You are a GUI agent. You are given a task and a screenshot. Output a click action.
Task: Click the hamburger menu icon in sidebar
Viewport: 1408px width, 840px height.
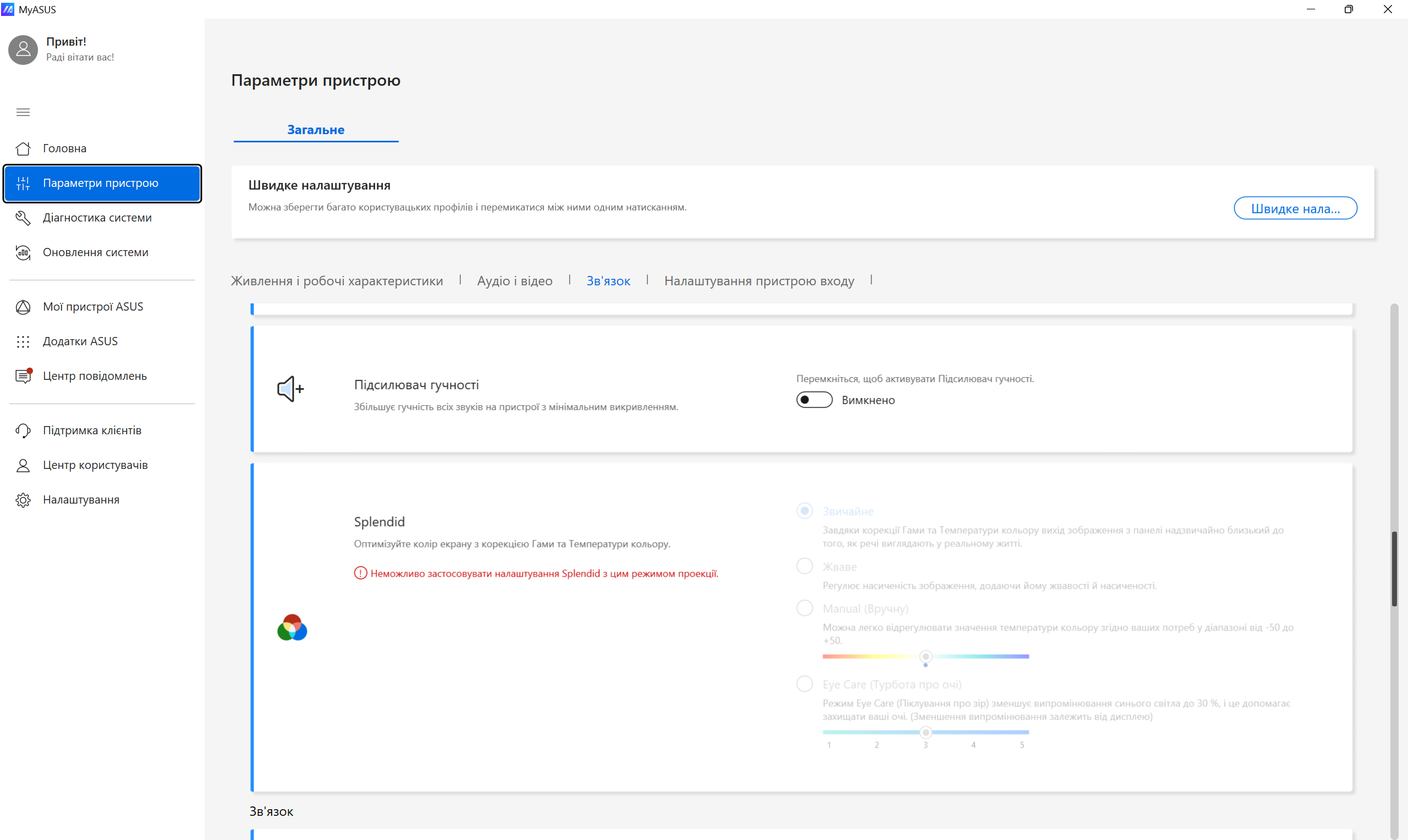pyautogui.click(x=23, y=112)
